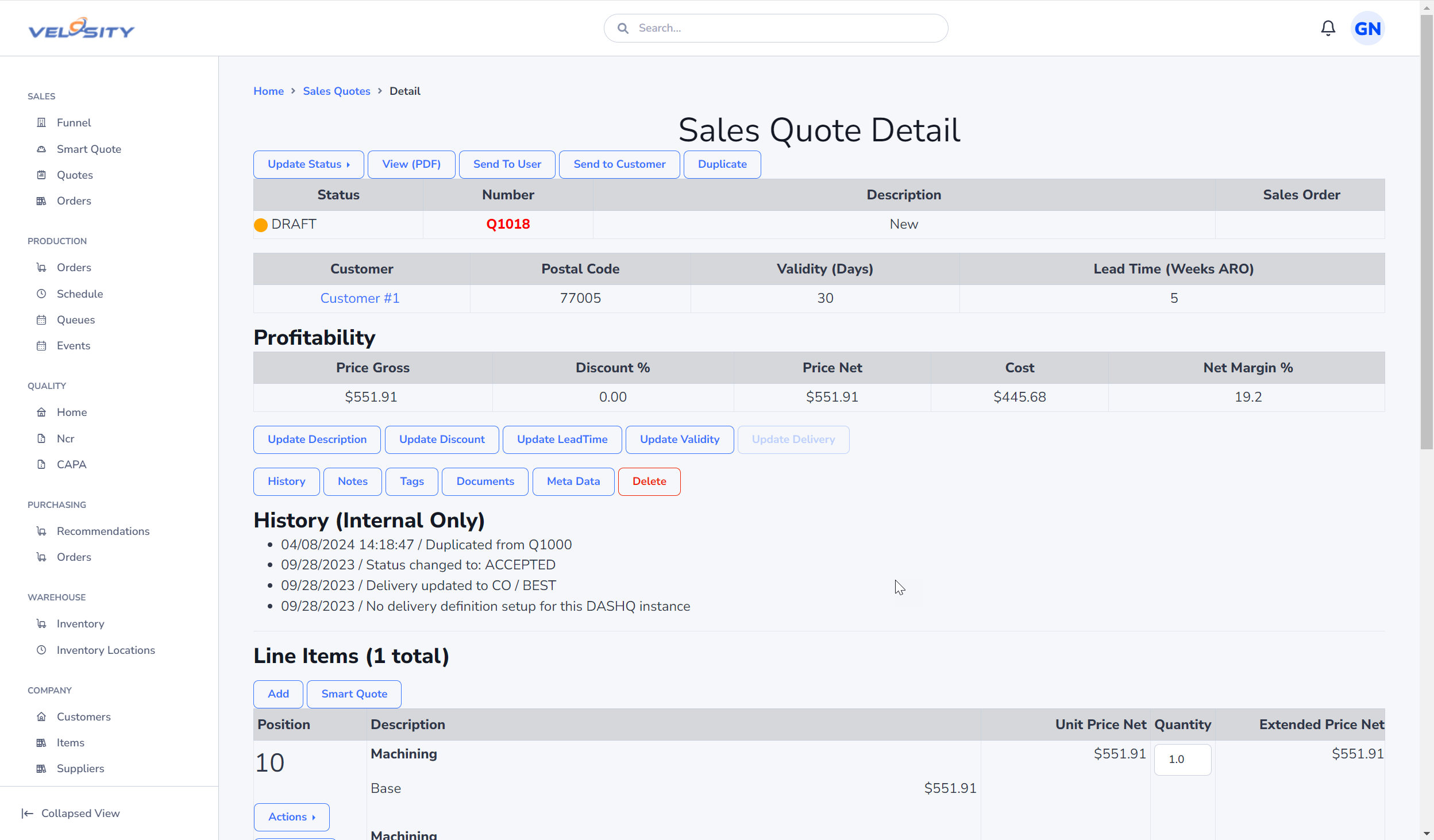Image resolution: width=1434 pixels, height=840 pixels.
Task: Go to Sales Quotes in the breadcrumb
Action: click(x=336, y=91)
